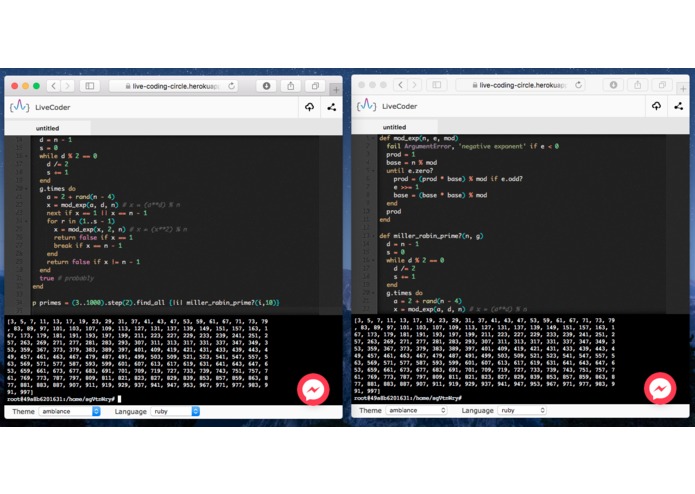Click the green zoom button of left Safari window
Viewport: 695px width, 494px height.
point(36,86)
